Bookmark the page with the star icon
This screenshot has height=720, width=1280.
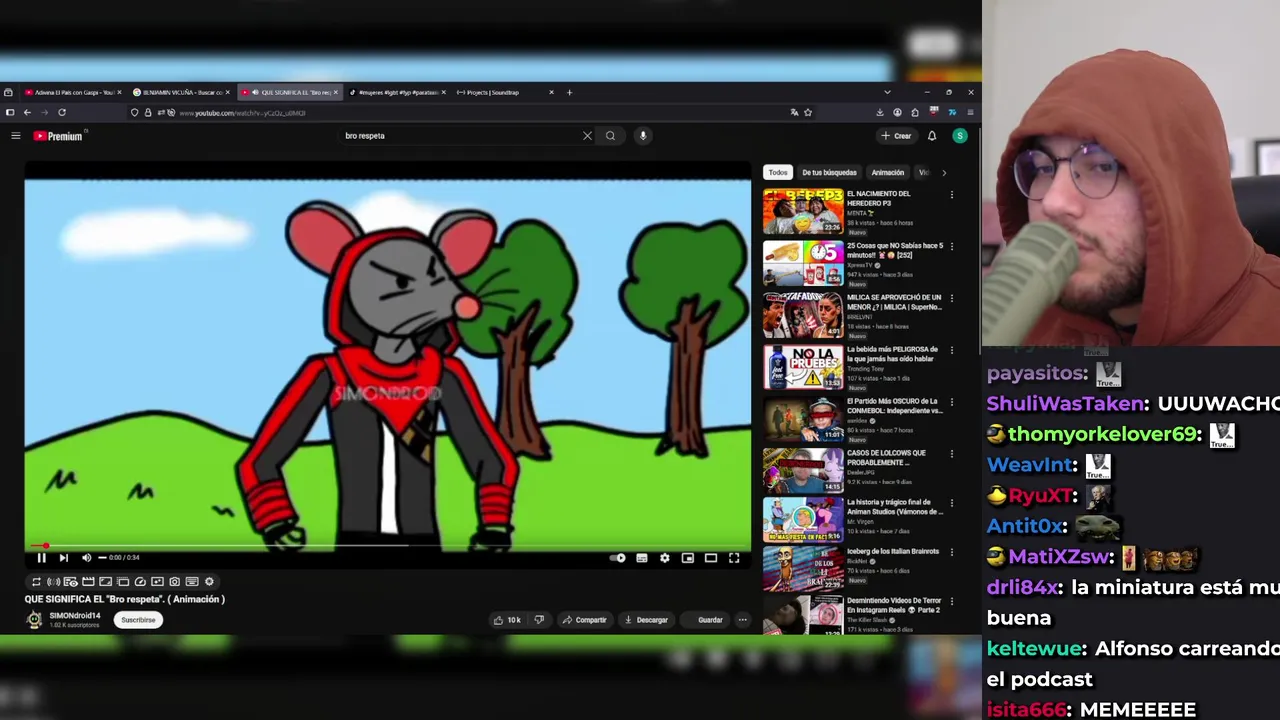click(808, 113)
